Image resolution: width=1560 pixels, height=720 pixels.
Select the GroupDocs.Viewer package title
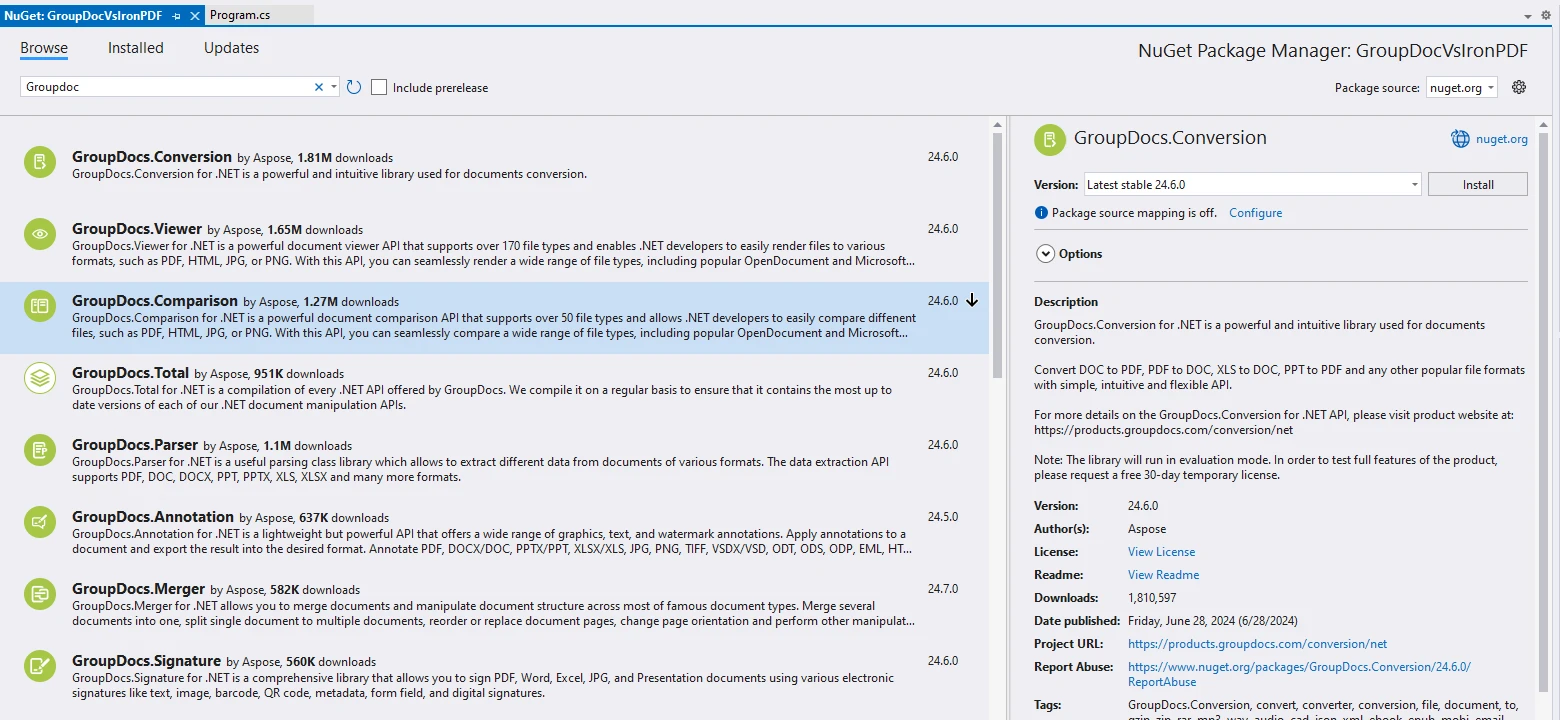(137, 229)
